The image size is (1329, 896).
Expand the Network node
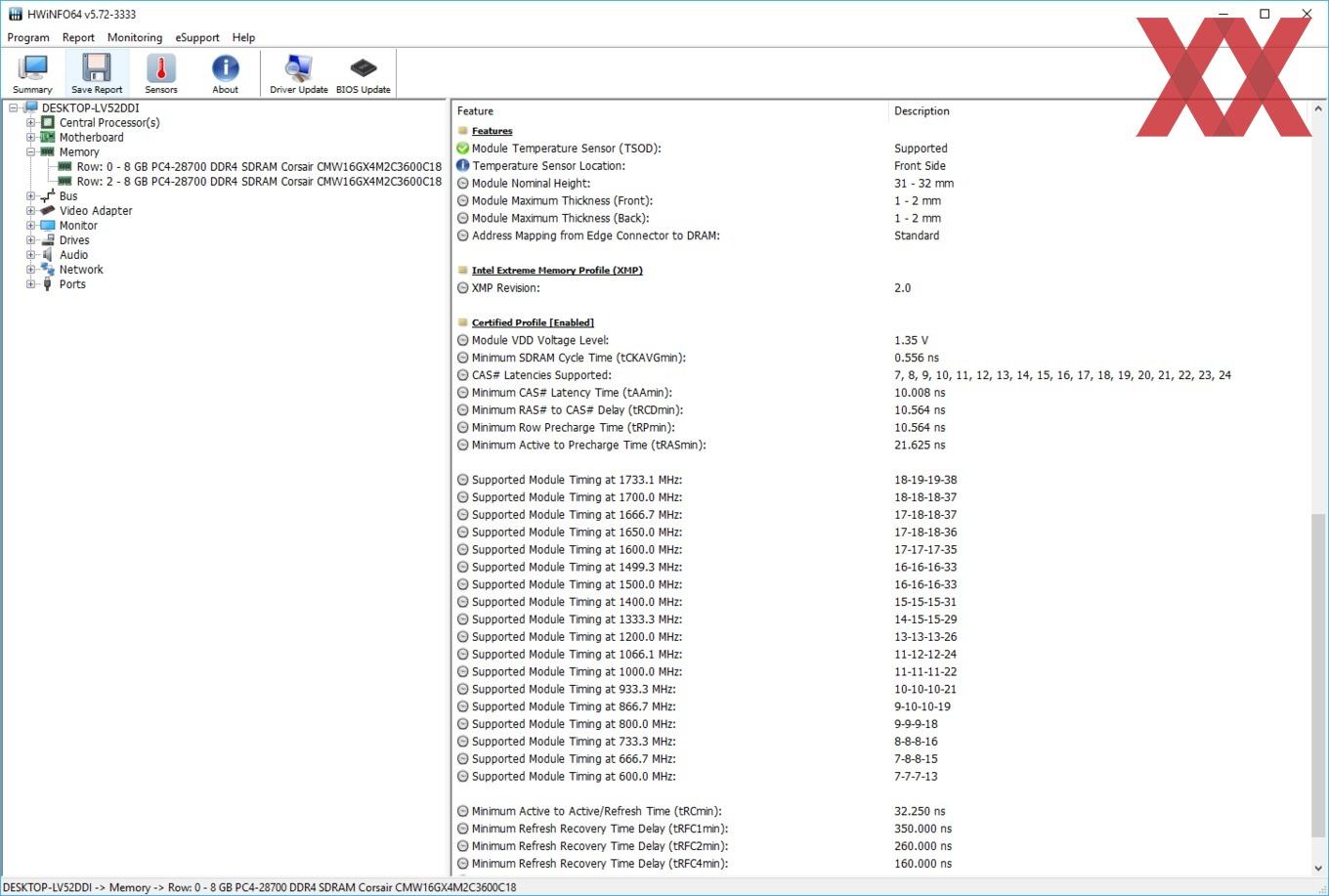tap(31, 270)
